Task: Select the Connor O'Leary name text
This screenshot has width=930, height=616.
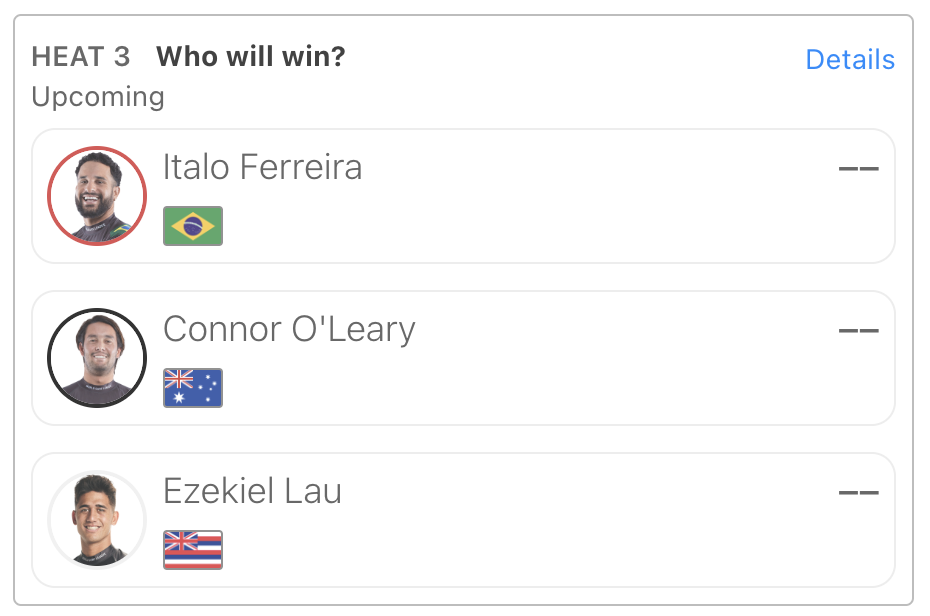Action: (289, 329)
